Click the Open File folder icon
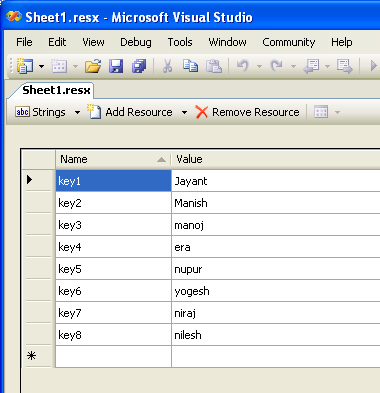This screenshot has width=380, height=393. pos(93,66)
